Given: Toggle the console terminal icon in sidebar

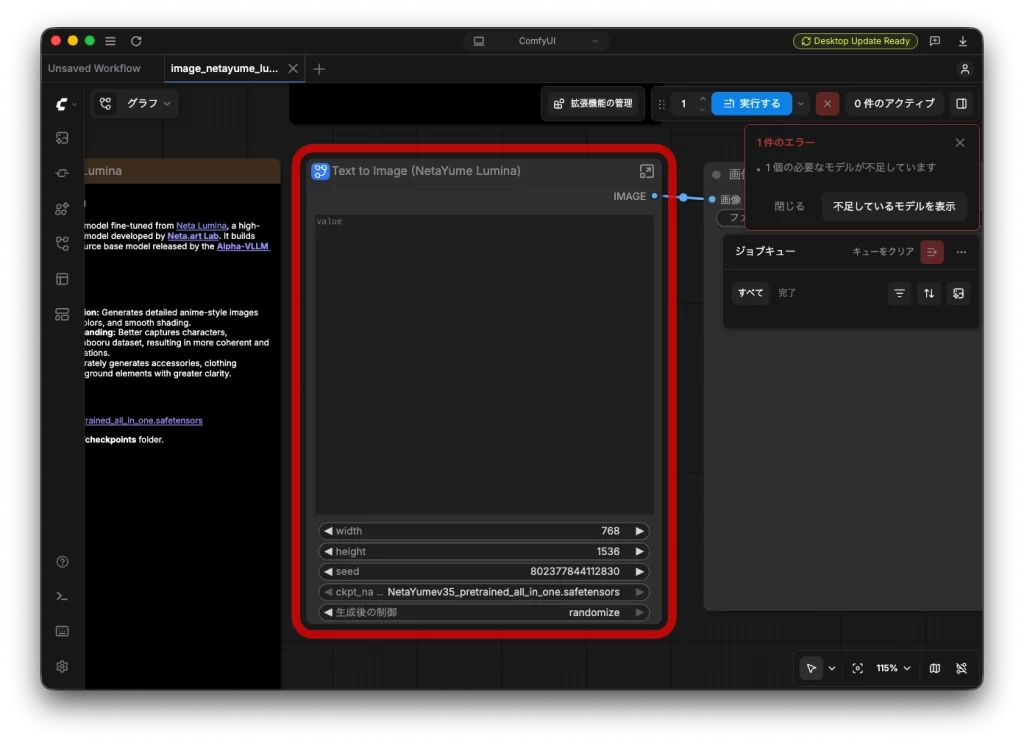Looking at the screenshot, I should tap(62, 596).
